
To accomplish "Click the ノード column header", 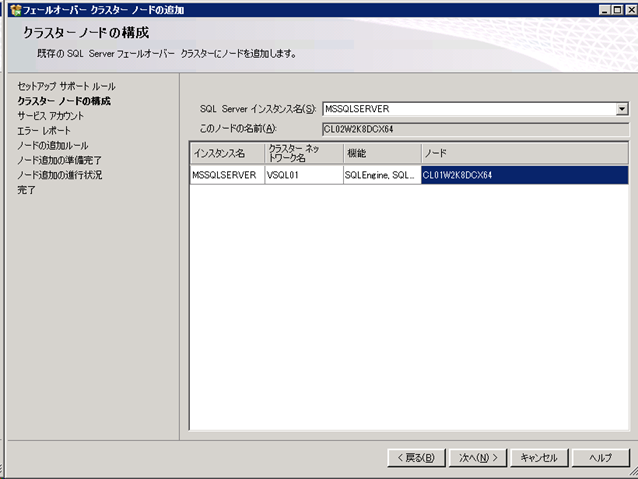I will click(x=523, y=153).
